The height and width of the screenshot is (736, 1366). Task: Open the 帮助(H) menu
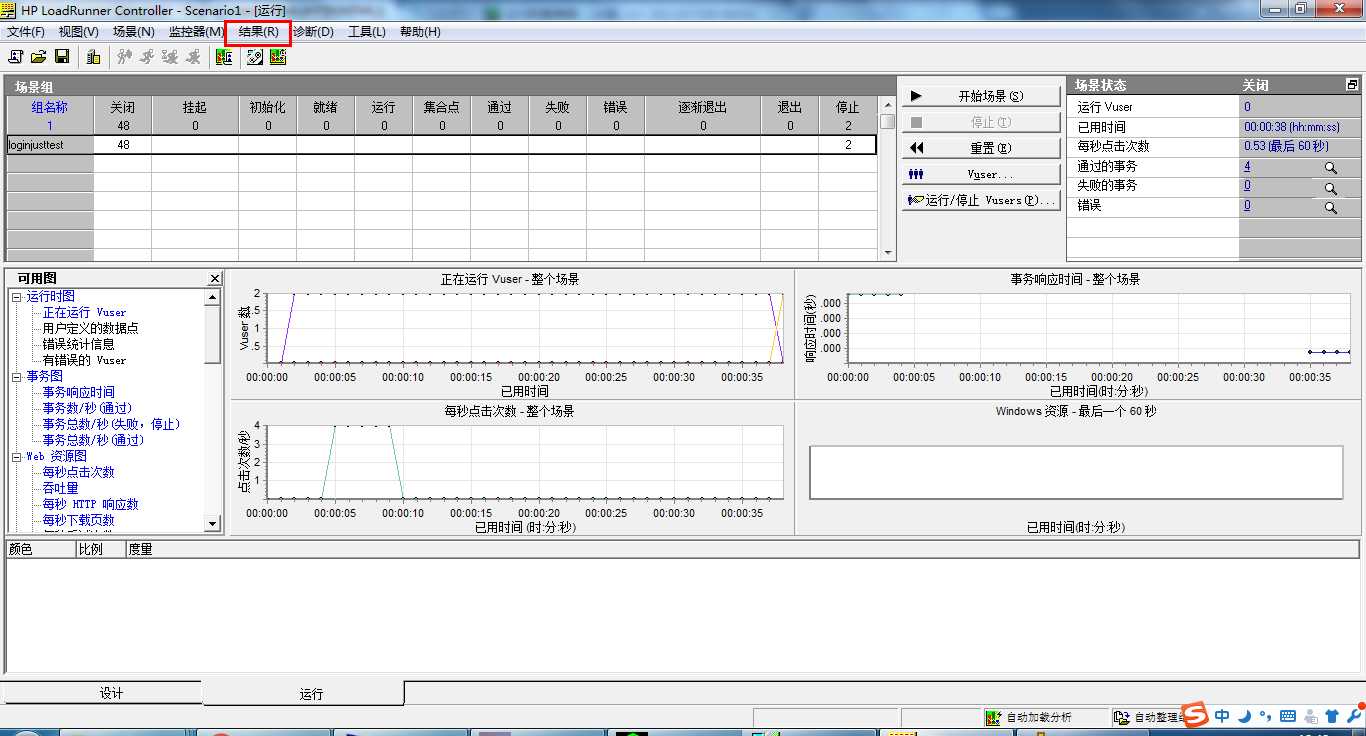click(420, 32)
